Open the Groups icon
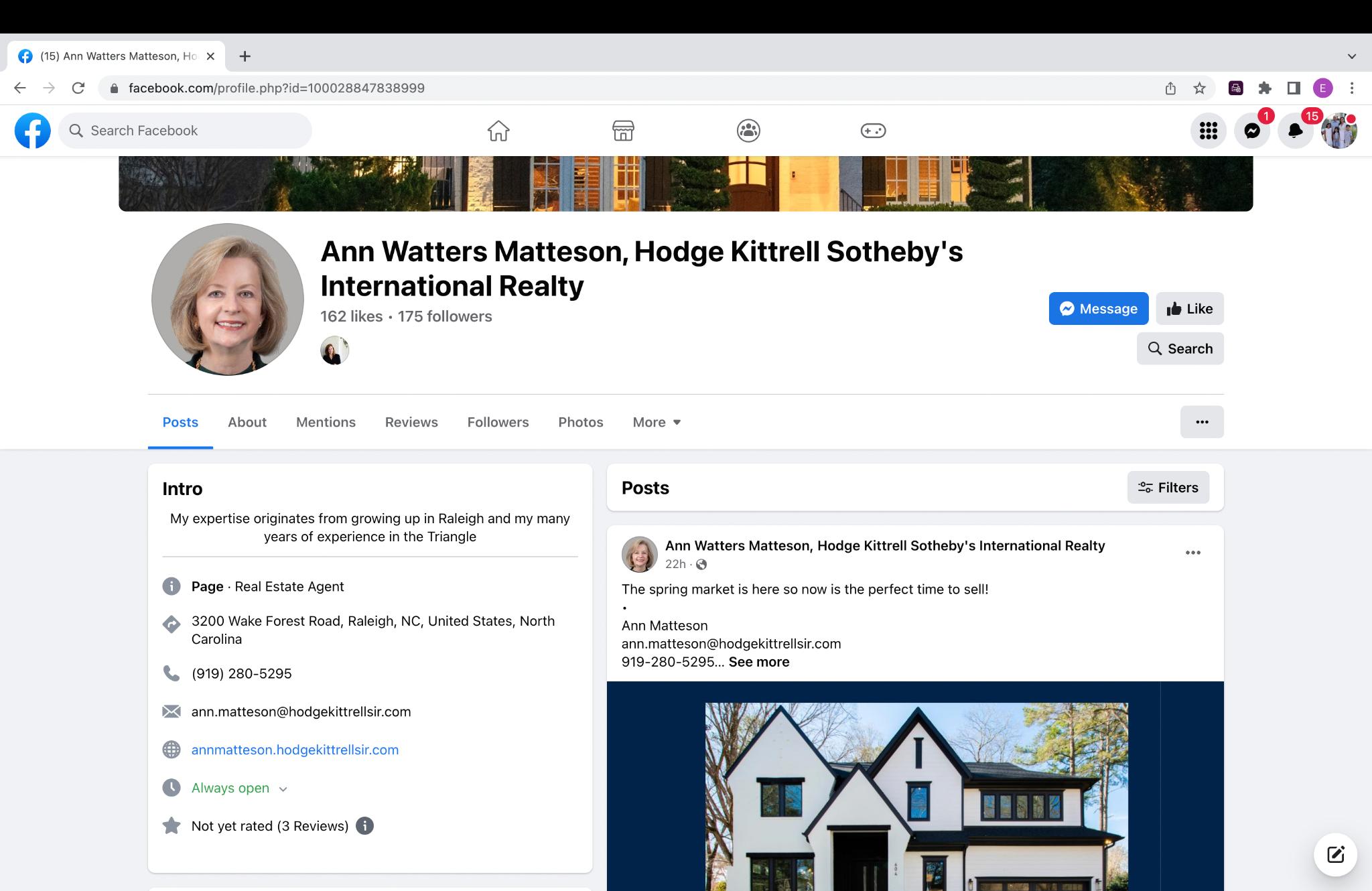Image resolution: width=1372 pixels, height=891 pixels. tap(748, 131)
